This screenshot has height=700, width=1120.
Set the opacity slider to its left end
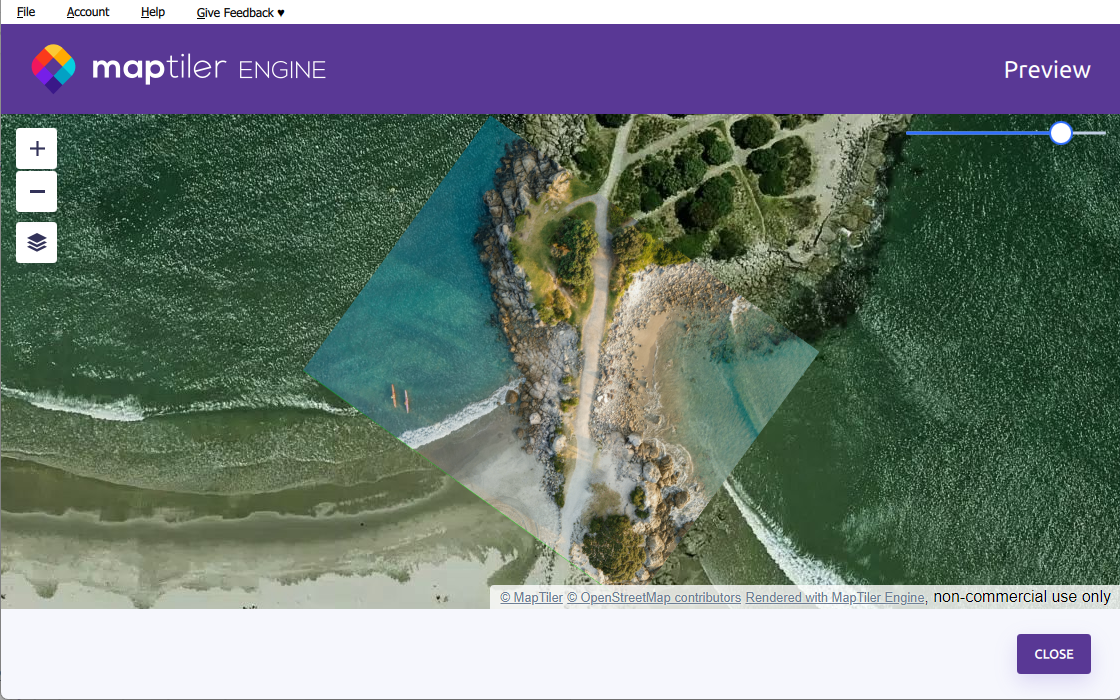(x=908, y=133)
